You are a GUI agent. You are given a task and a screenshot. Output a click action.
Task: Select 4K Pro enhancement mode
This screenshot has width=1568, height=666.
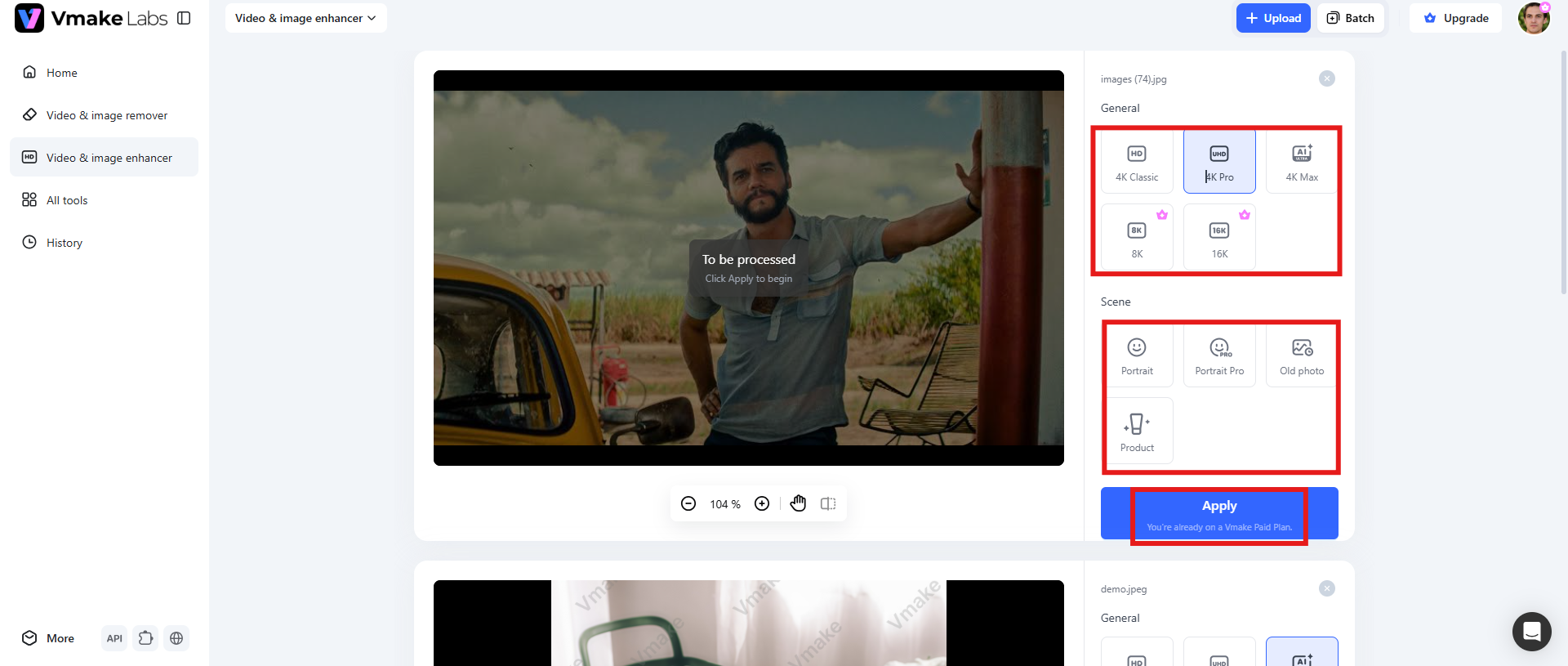tap(1219, 161)
